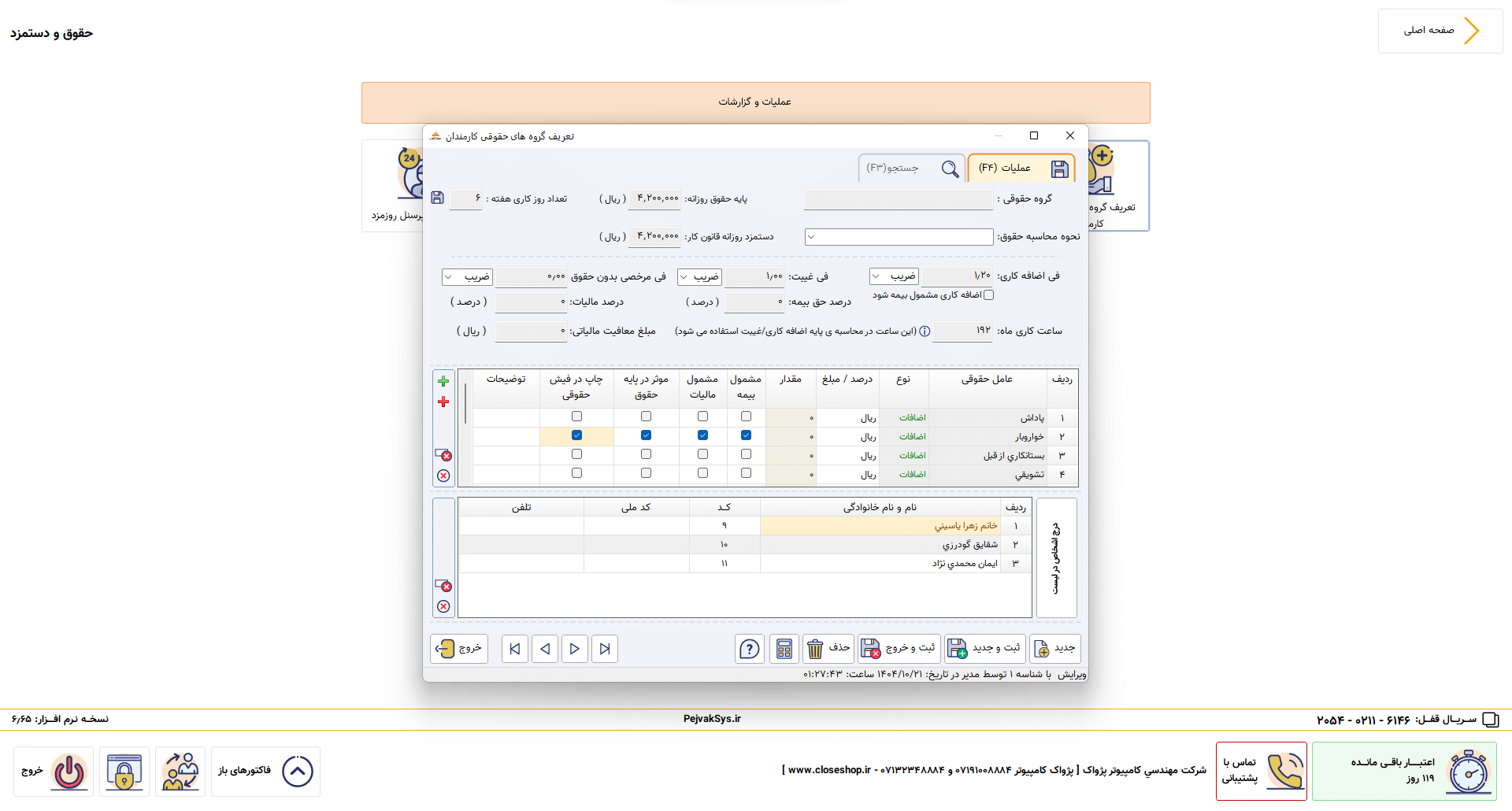The image size is (1512, 811).
Task: Click the switch user icon in footer
Action: [x=180, y=772]
